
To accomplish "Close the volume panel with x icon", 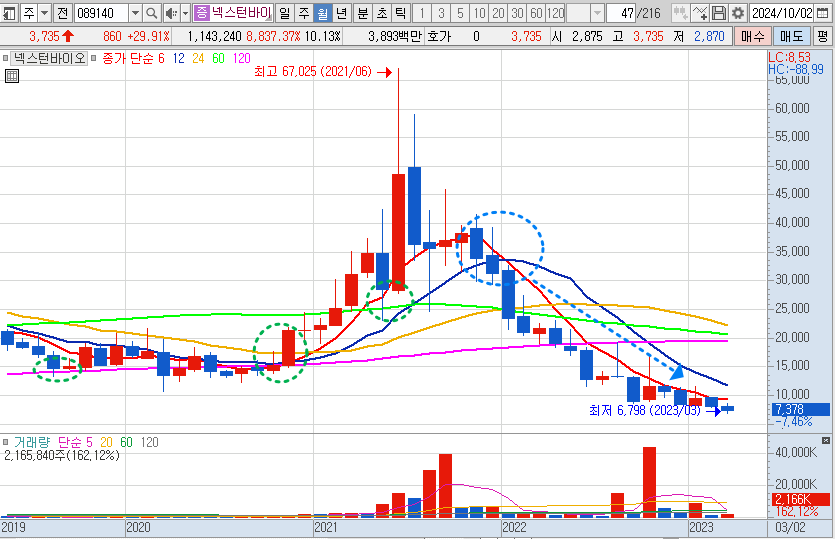I will point(825,440).
